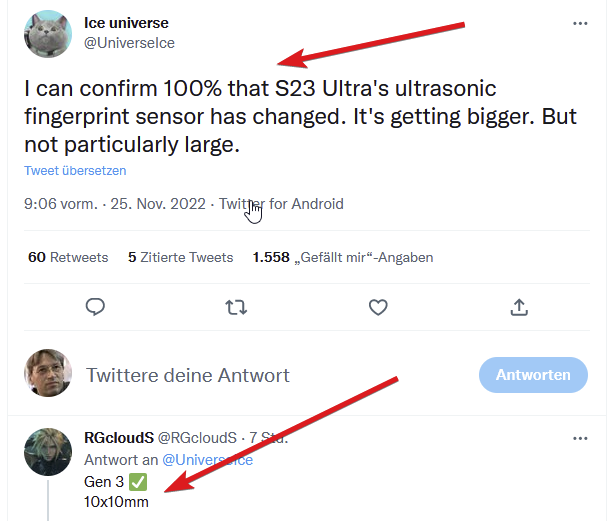View the 60 Retweets list

(68, 257)
